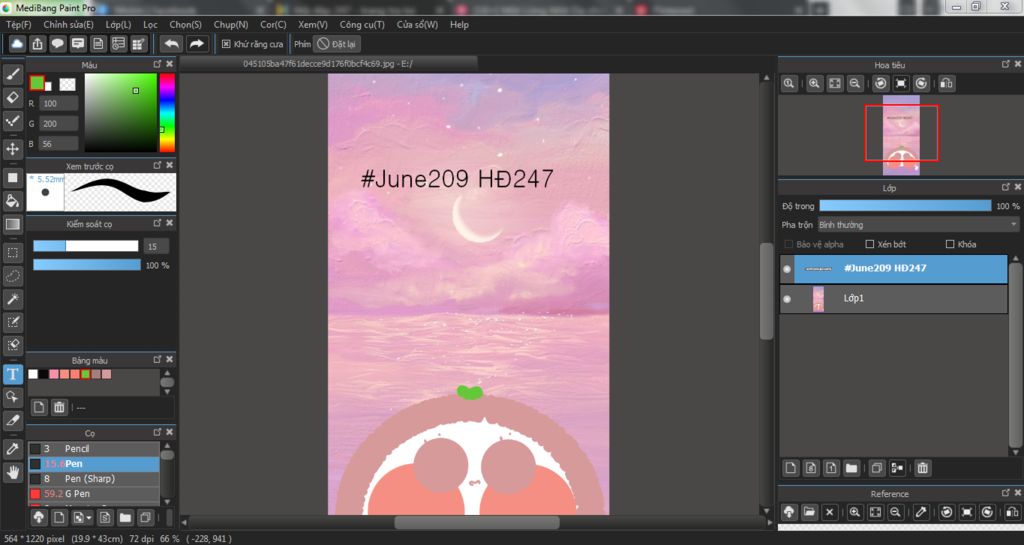Image resolution: width=1024 pixels, height=545 pixels.
Task: Select the Eyedropper tool
Action: (12, 448)
